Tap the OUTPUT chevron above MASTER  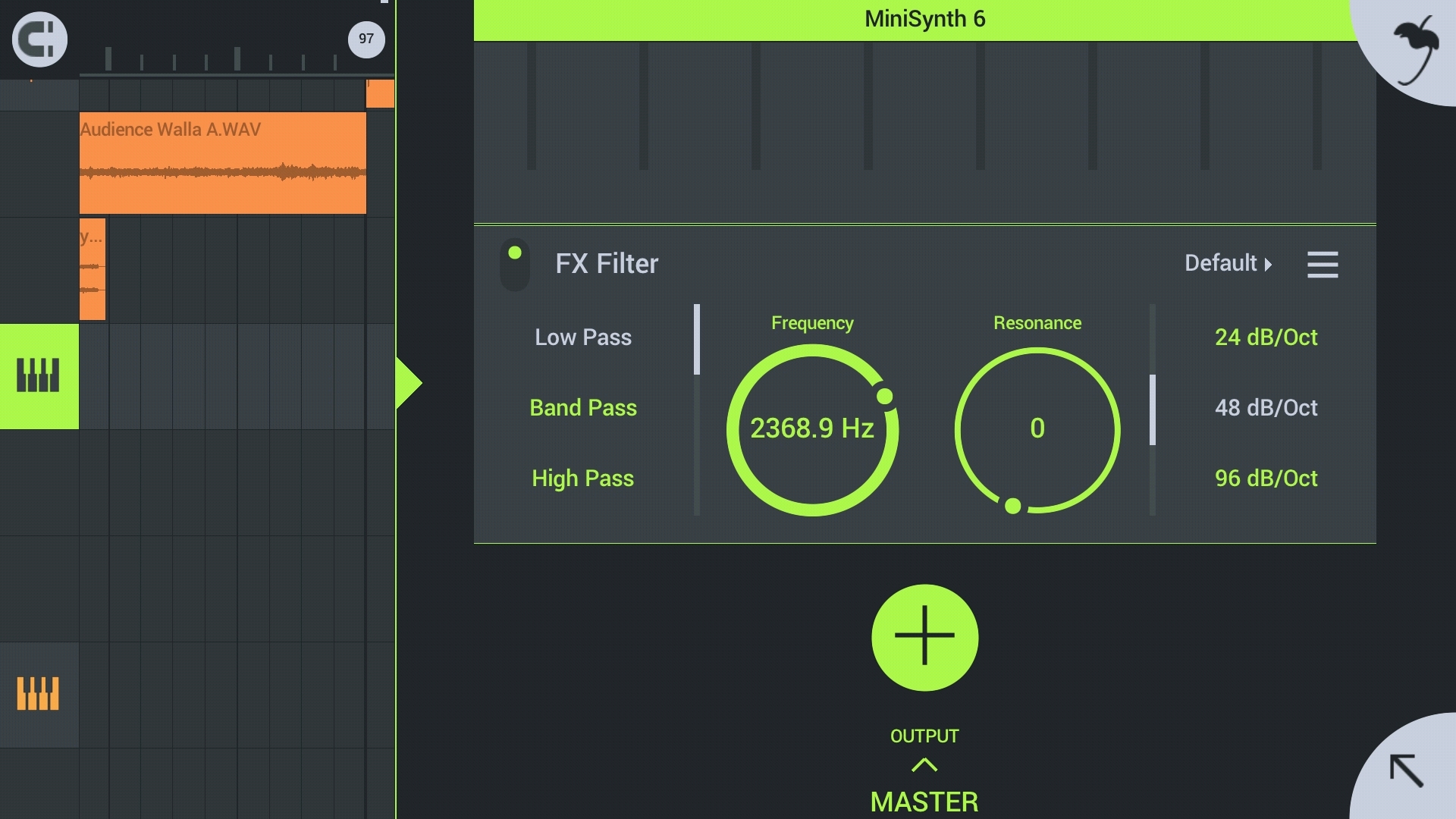(924, 764)
